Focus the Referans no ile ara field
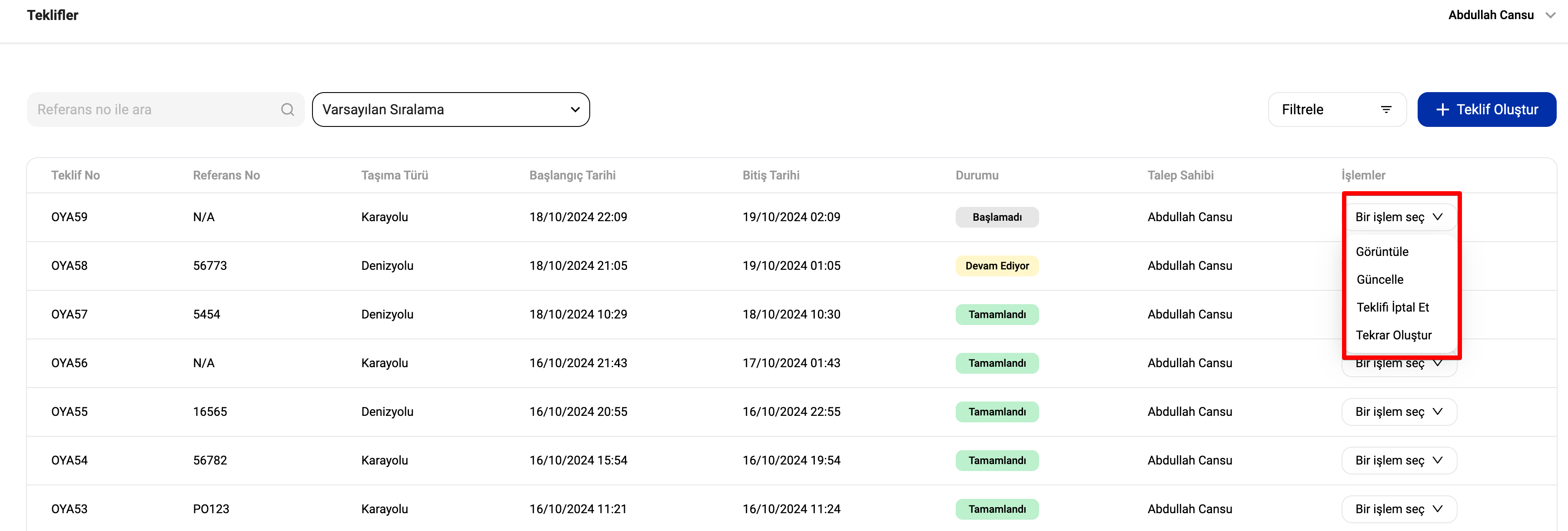Image resolution: width=1568 pixels, height=531 pixels. click(152, 110)
